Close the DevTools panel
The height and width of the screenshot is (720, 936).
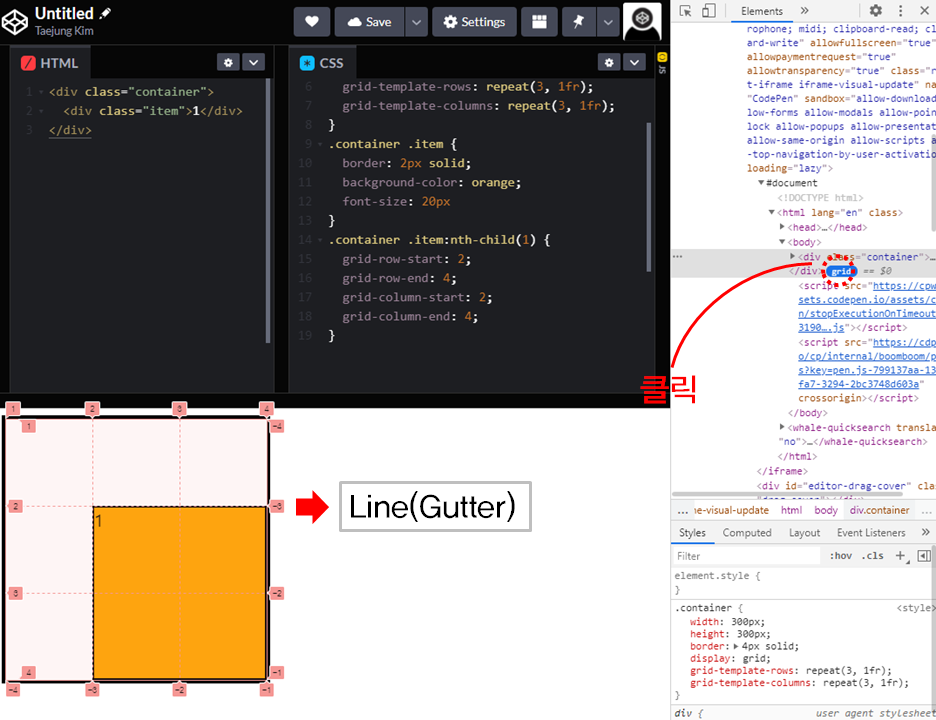(924, 11)
